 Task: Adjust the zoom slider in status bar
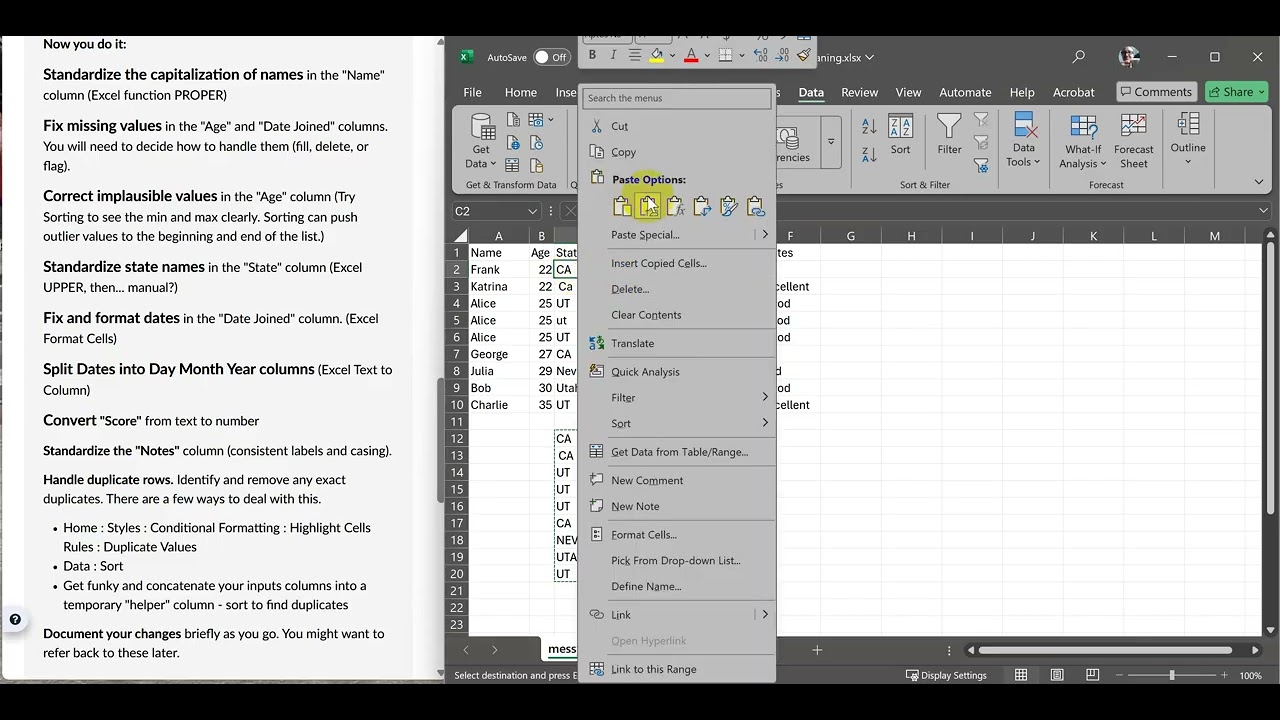point(1172,675)
